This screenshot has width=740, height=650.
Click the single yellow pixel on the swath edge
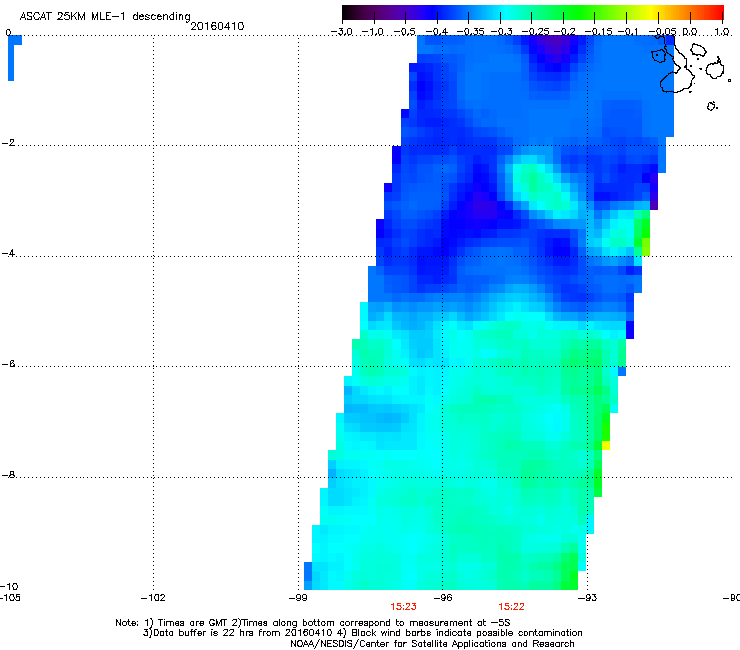[606, 445]
